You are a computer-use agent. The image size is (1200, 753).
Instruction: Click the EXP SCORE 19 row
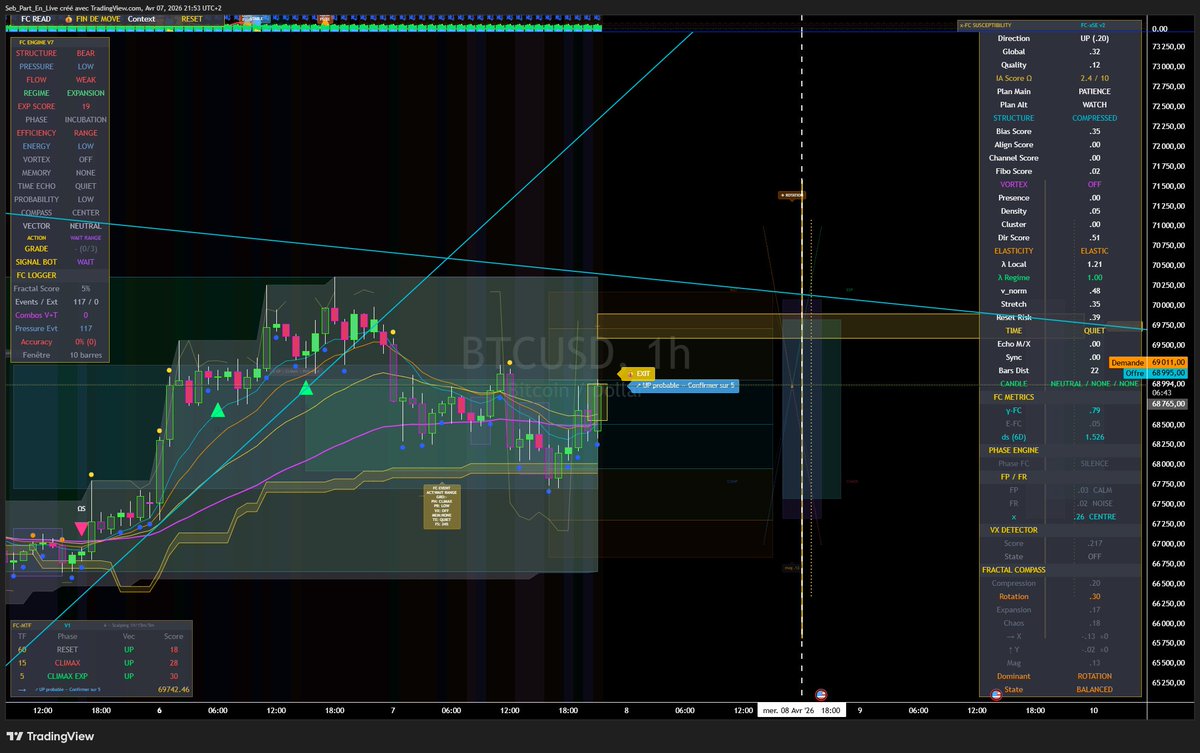tap(59, 106)
